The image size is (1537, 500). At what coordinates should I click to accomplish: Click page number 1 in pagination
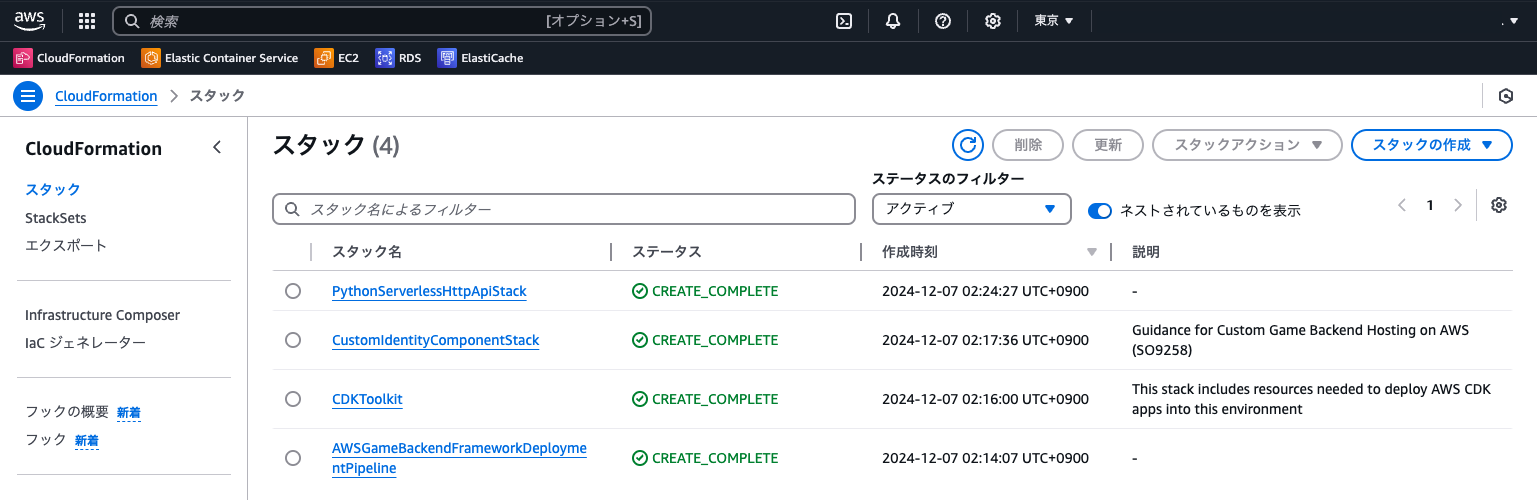pos(1430,205)
